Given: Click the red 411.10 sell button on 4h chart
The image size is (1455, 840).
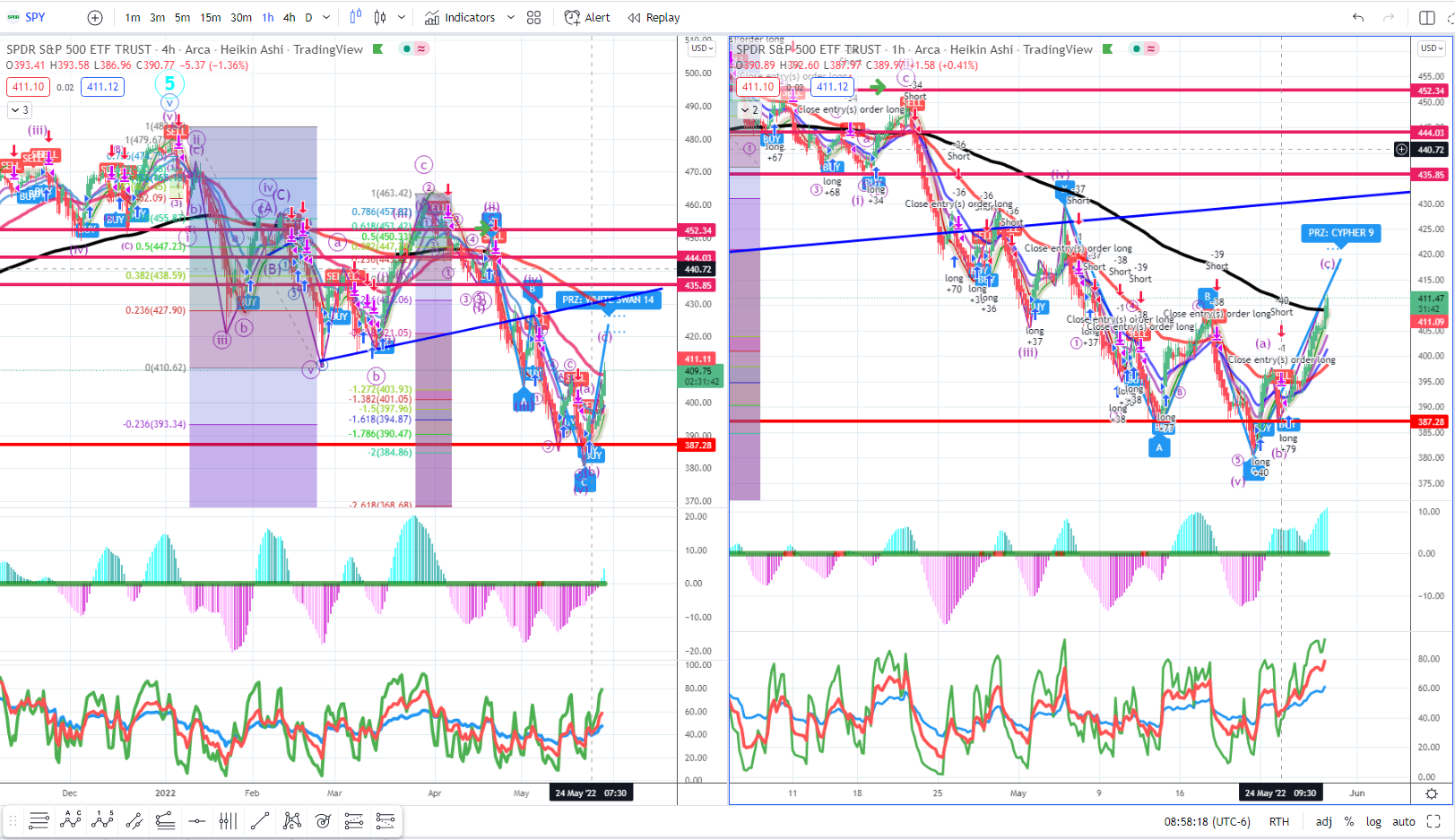Looking at the screenshot, I should click(29, 87).
